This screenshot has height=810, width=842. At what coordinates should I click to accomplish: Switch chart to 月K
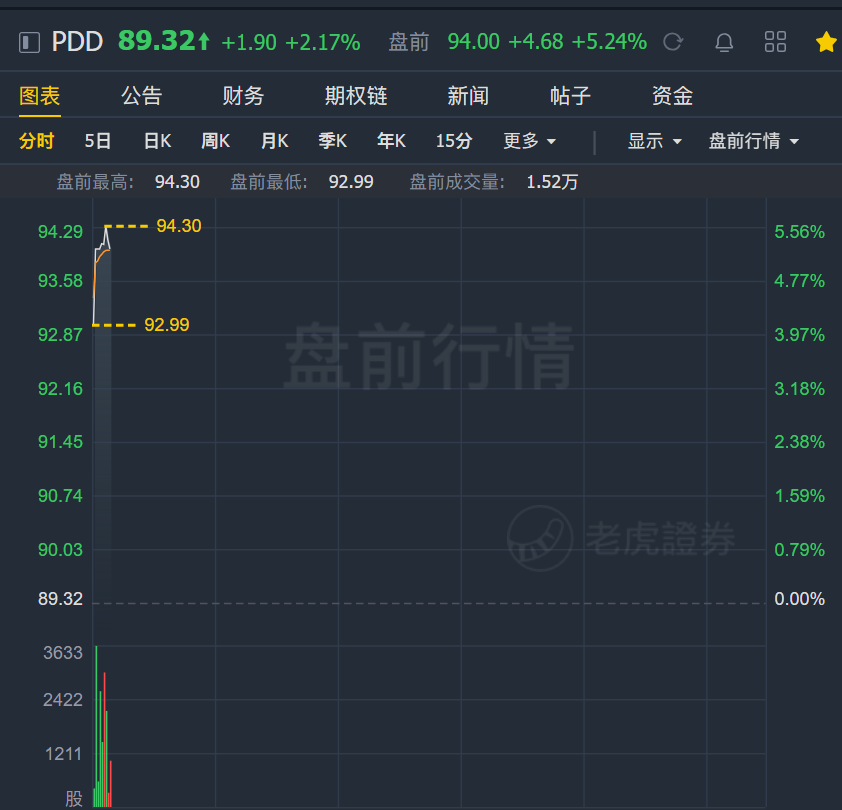click(274, 141)
